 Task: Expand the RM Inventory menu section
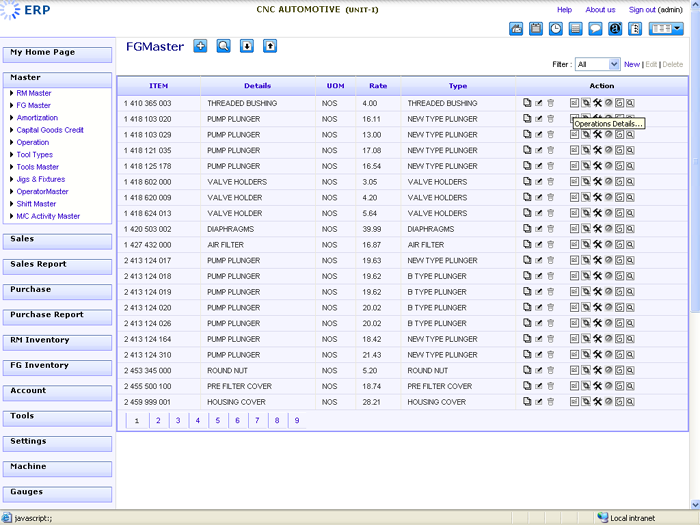(57, 342)
